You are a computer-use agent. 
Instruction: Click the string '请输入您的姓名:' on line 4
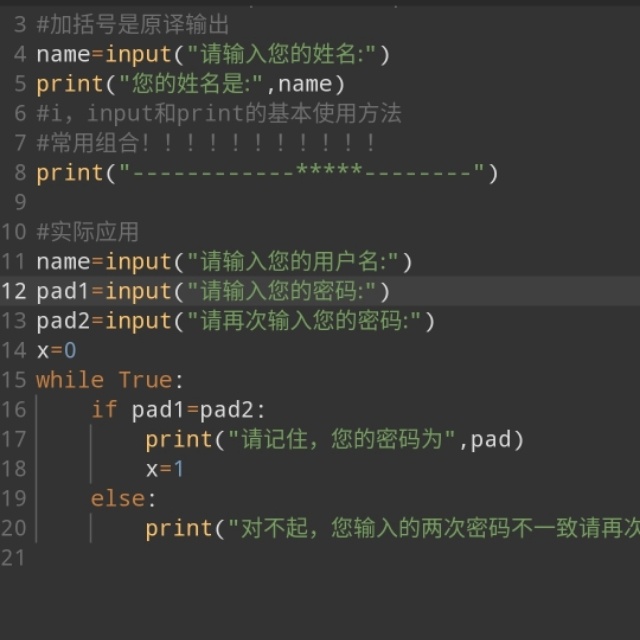pos(277,54)
